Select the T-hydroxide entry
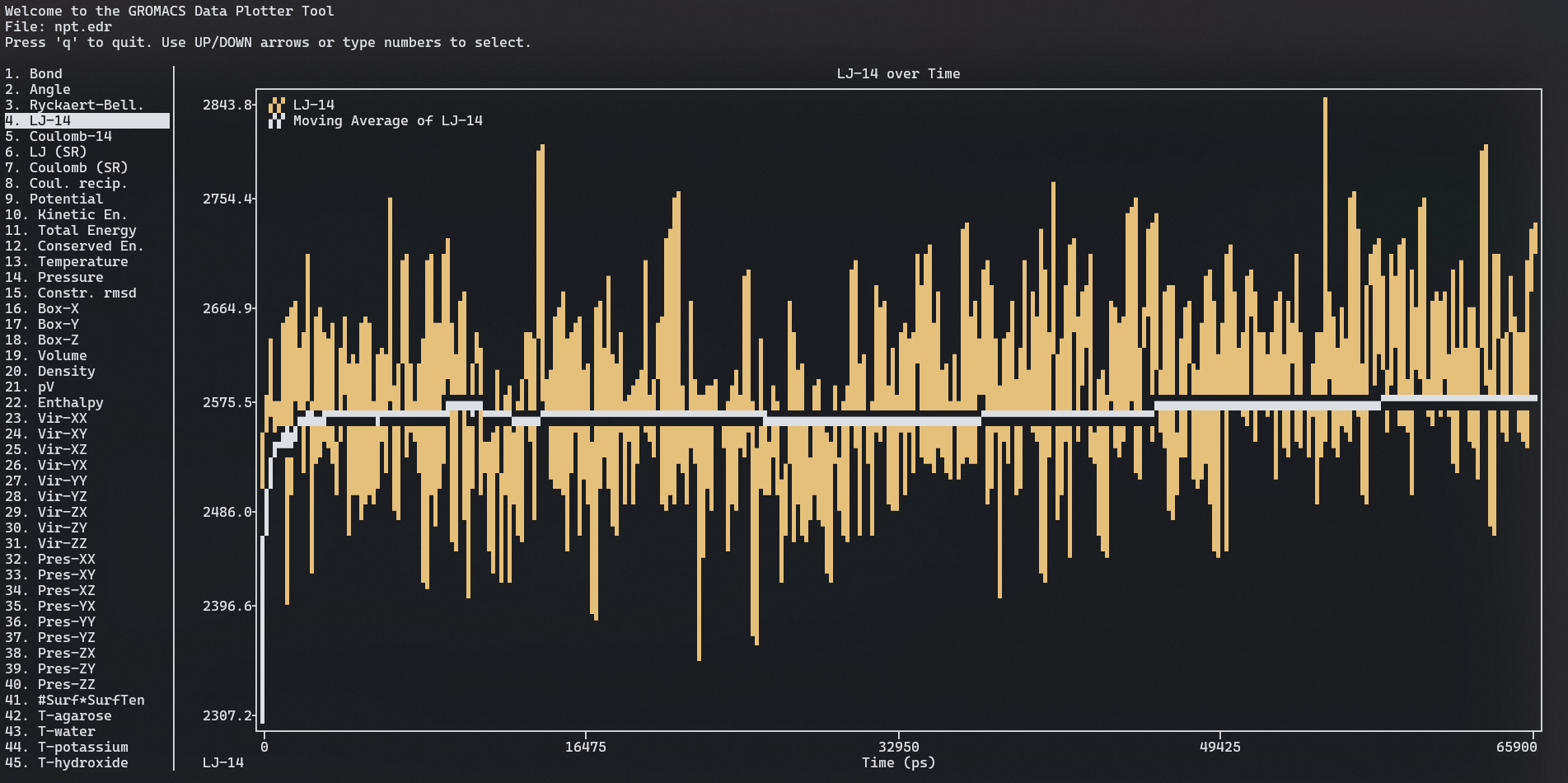Image resolution: width=1568 pixels, height=783 pixels. [67, 762]
